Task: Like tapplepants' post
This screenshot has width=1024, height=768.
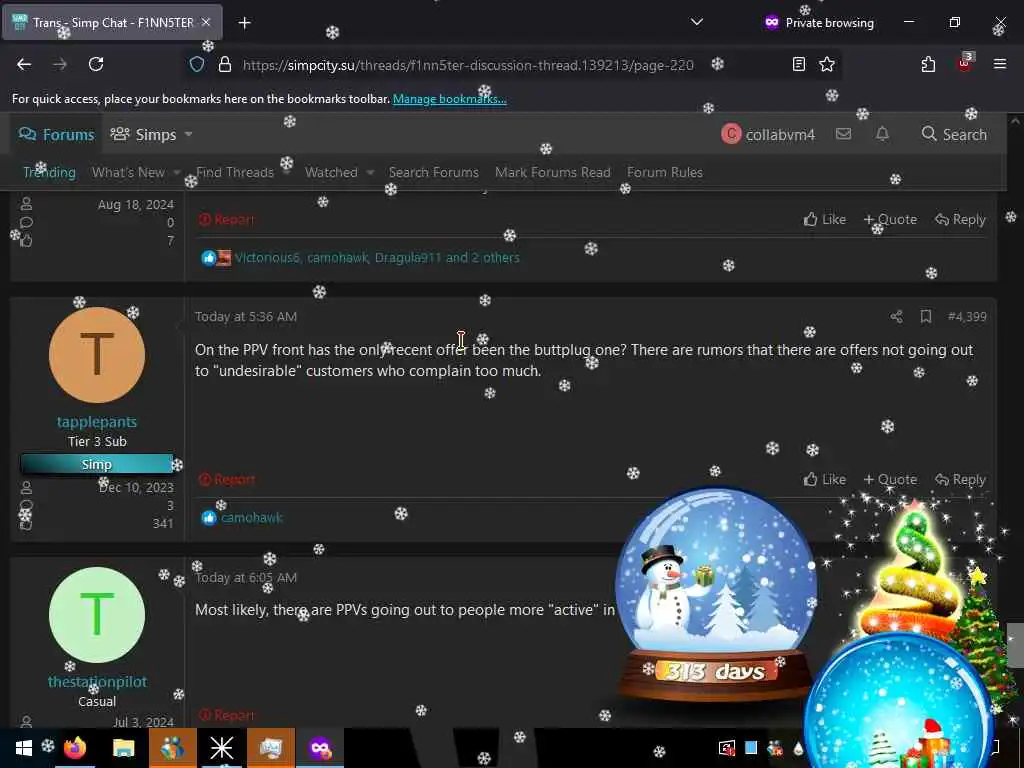Action: (x=825, y=479)
